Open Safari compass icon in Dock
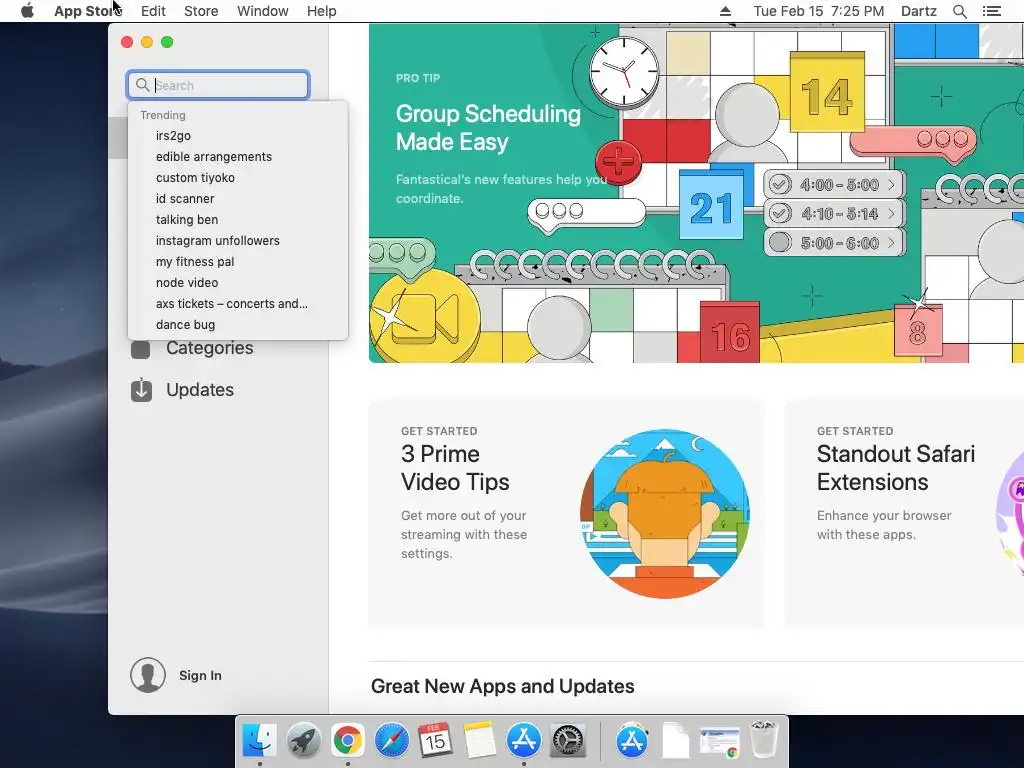This screenshot has height=768, width=1024. pos(391,741)
